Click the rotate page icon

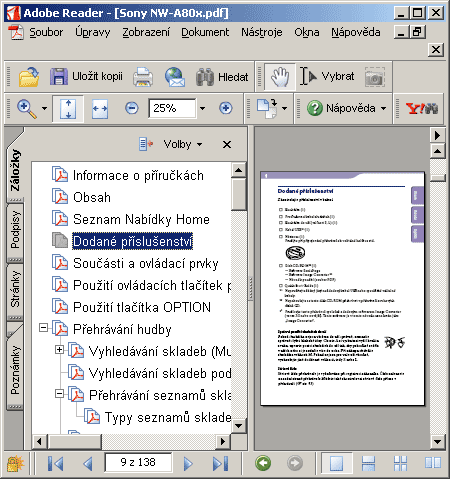click(x=267, y=108)
